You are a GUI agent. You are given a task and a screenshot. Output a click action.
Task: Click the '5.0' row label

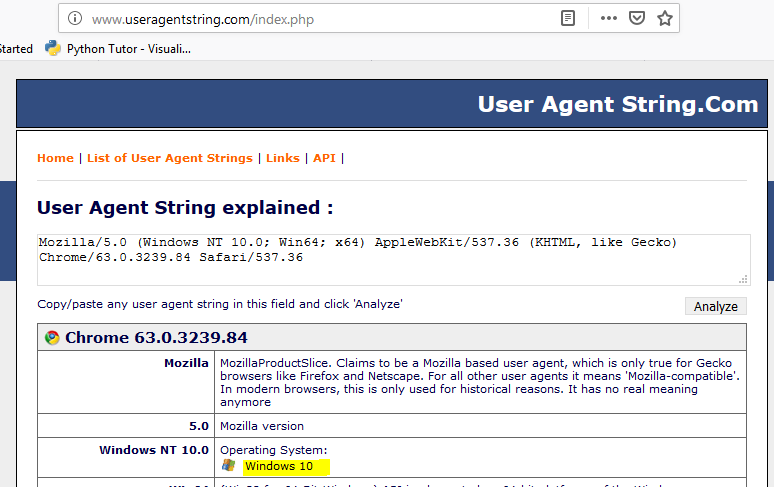pyautogui.click(x=199, y=426)
